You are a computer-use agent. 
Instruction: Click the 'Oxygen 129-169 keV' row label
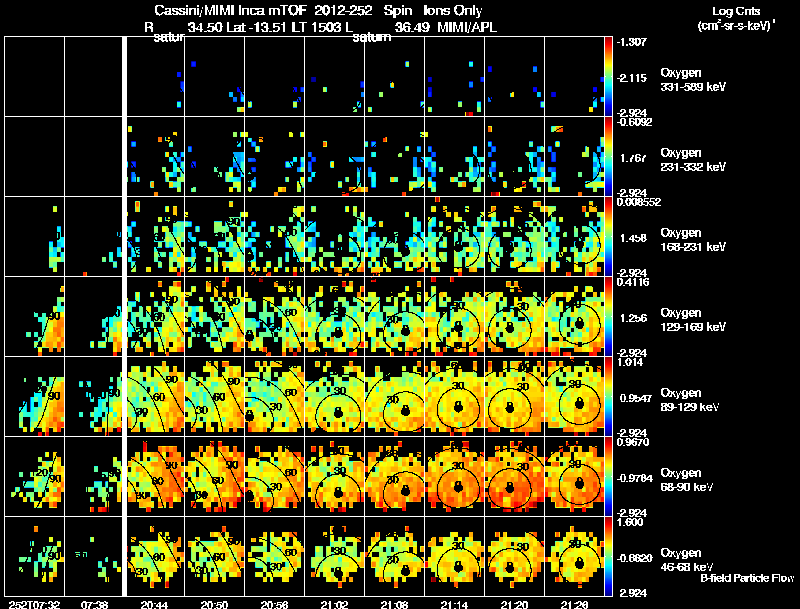[x=693, y=320]
